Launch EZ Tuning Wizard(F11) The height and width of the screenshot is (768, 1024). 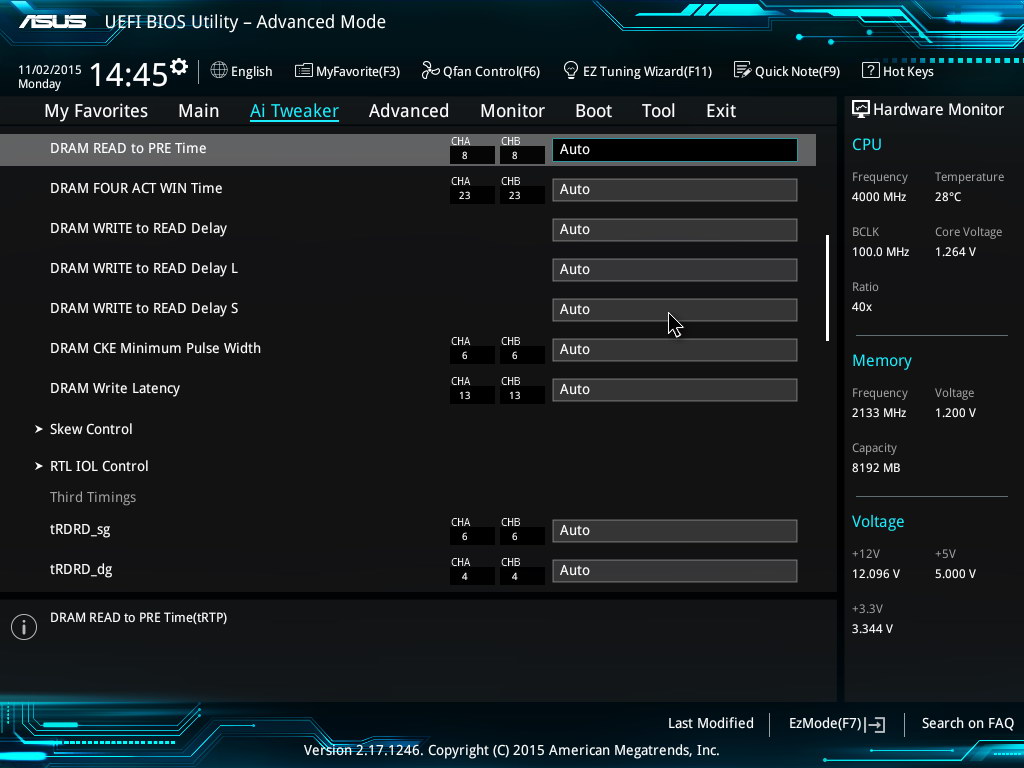click(x=637, y=71)
